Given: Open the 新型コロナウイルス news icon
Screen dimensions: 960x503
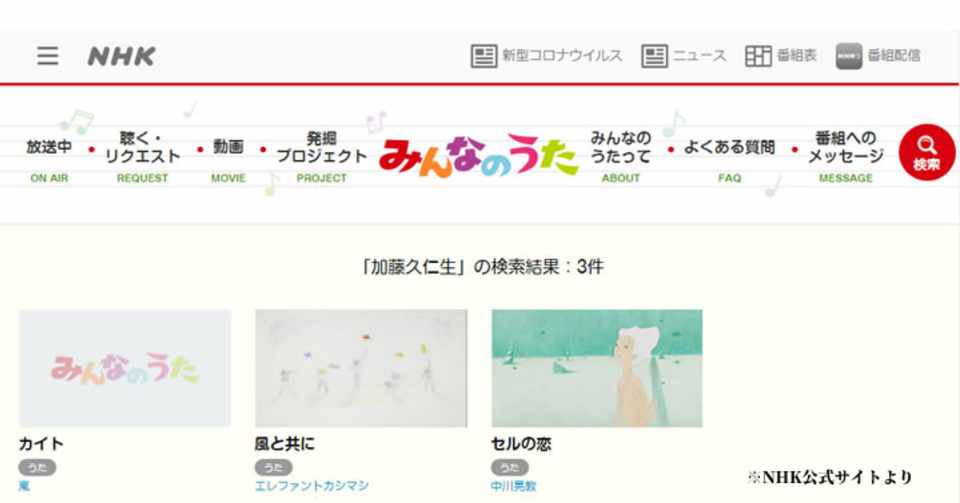Looking at the screenshot, I should pyautogui.click(x=484, y=56).
